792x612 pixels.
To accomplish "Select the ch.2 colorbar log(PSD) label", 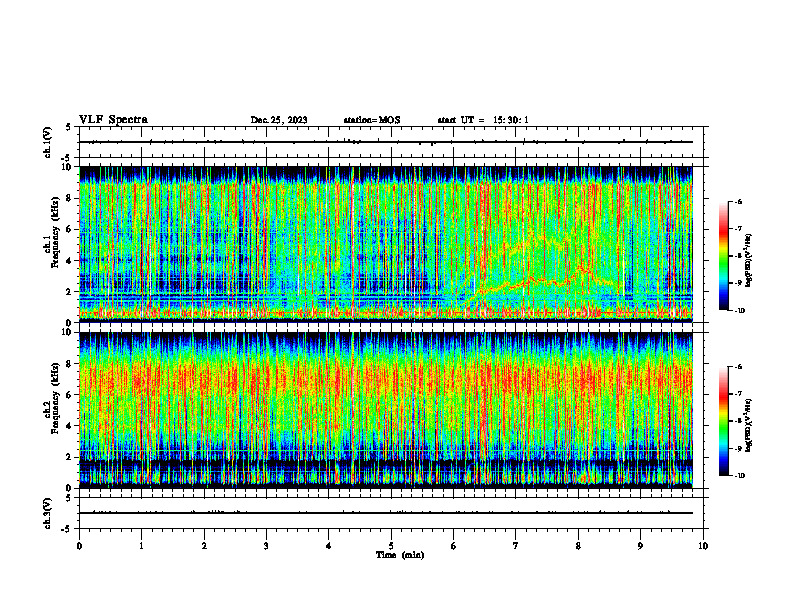I will [749, 426].
